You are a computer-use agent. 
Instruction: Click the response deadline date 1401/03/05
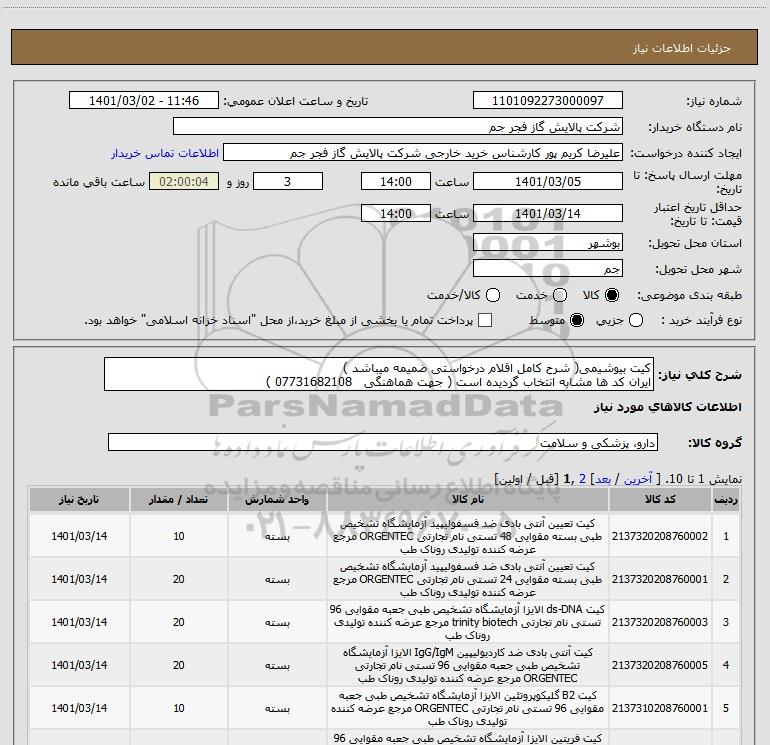548,181
